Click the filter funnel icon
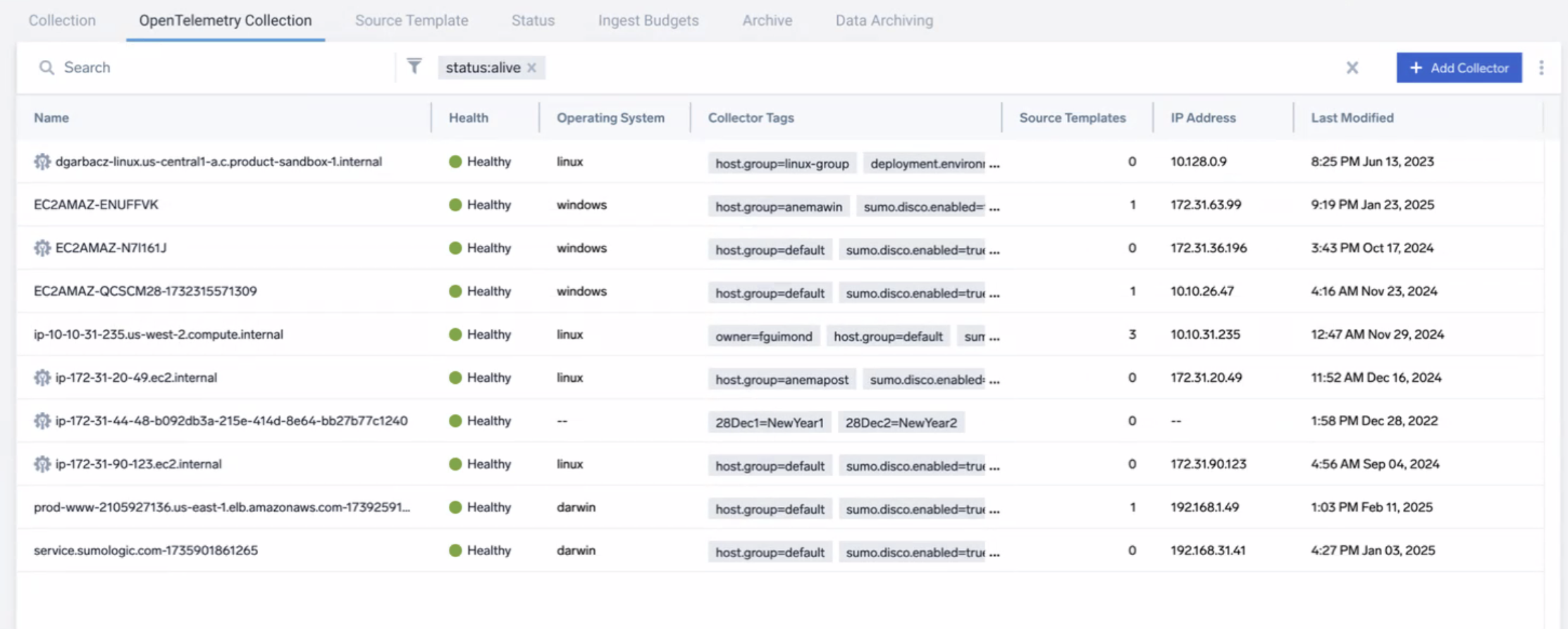Image resolution: width=1568 pixels, height=629 pixels. (414, 67)
